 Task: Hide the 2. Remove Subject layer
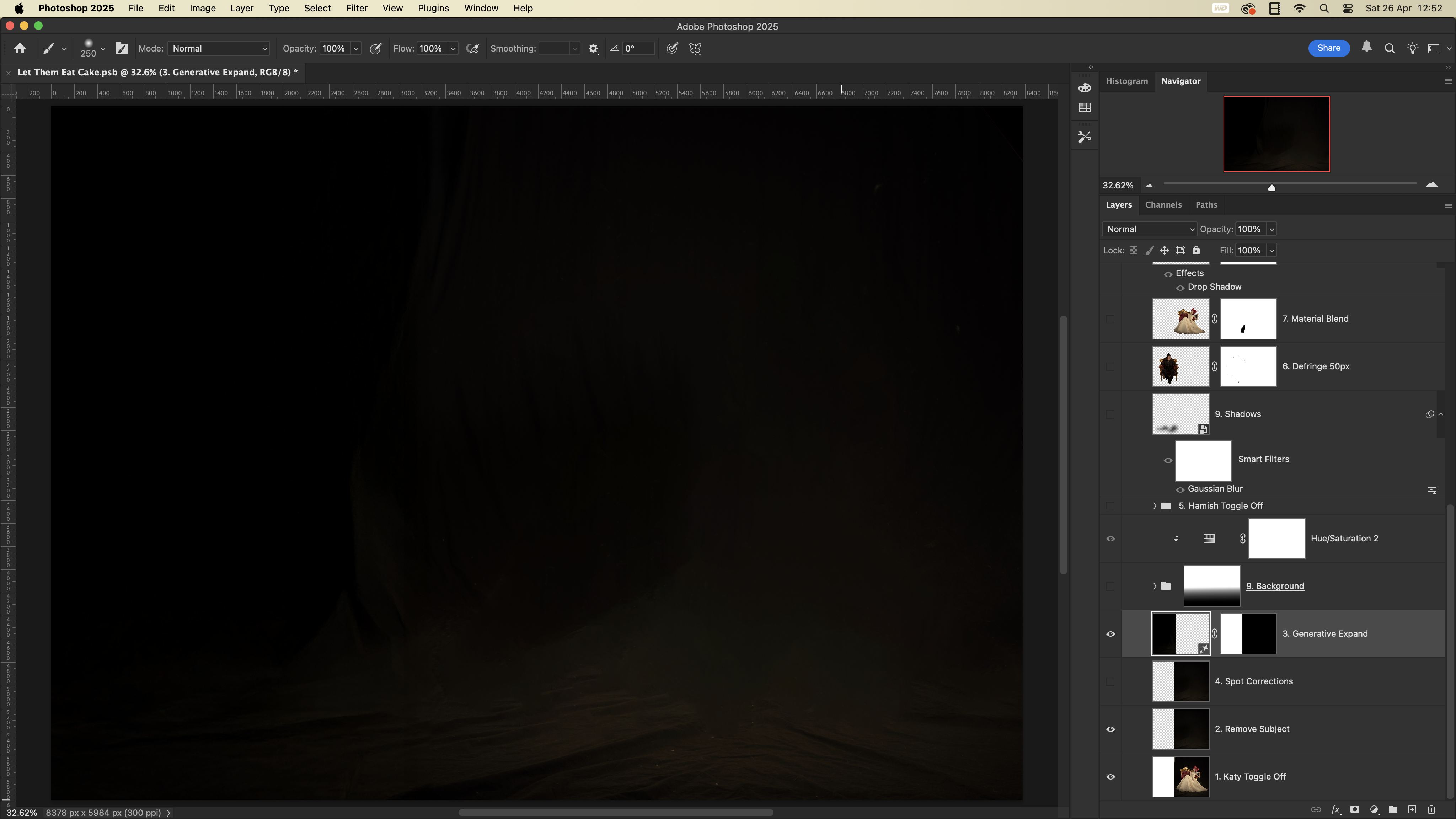click(1110, 729)
